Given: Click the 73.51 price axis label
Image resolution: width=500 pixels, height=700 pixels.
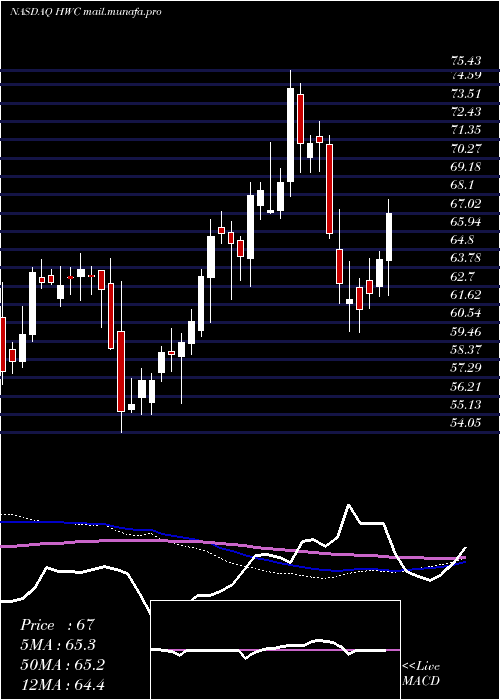Looking at the screenshot, I should (465, 93).
